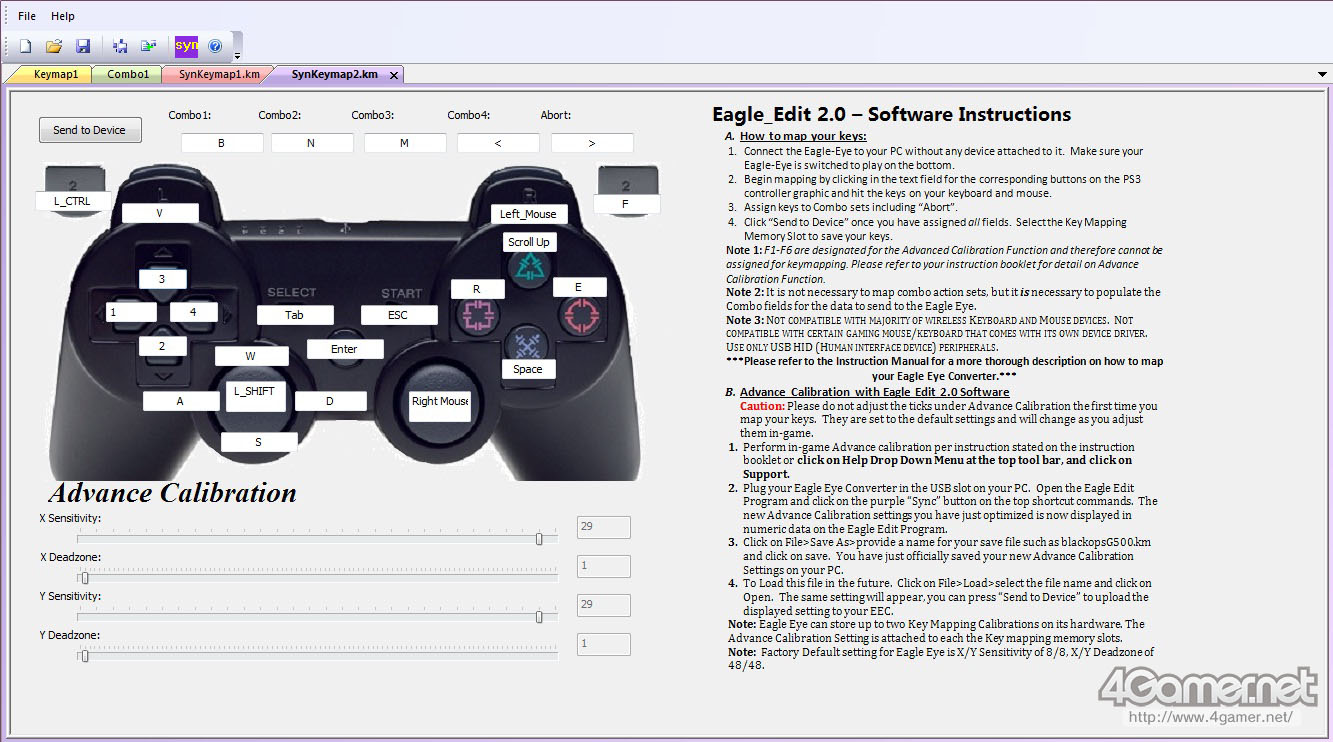Switch to the Combo1 tab
Screen dimensions: 1333x742
(128, 74)
